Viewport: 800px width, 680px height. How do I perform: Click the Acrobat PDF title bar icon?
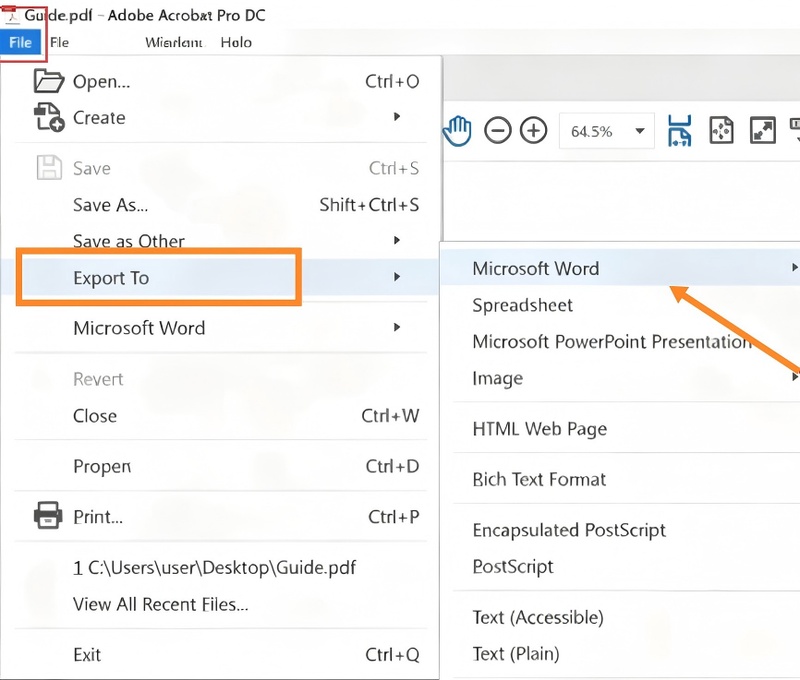11,15
